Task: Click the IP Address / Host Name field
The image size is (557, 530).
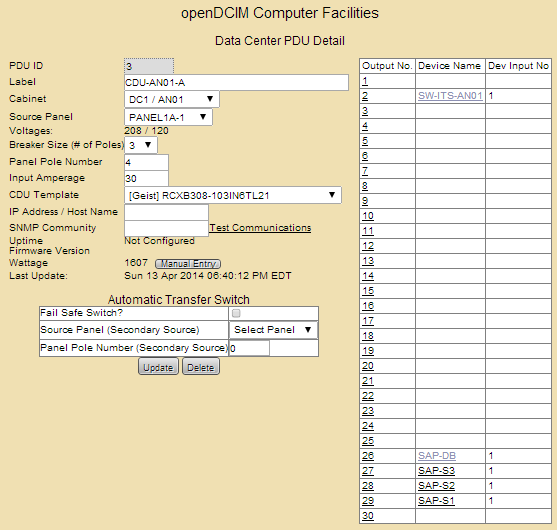Action: pos(166,212)
